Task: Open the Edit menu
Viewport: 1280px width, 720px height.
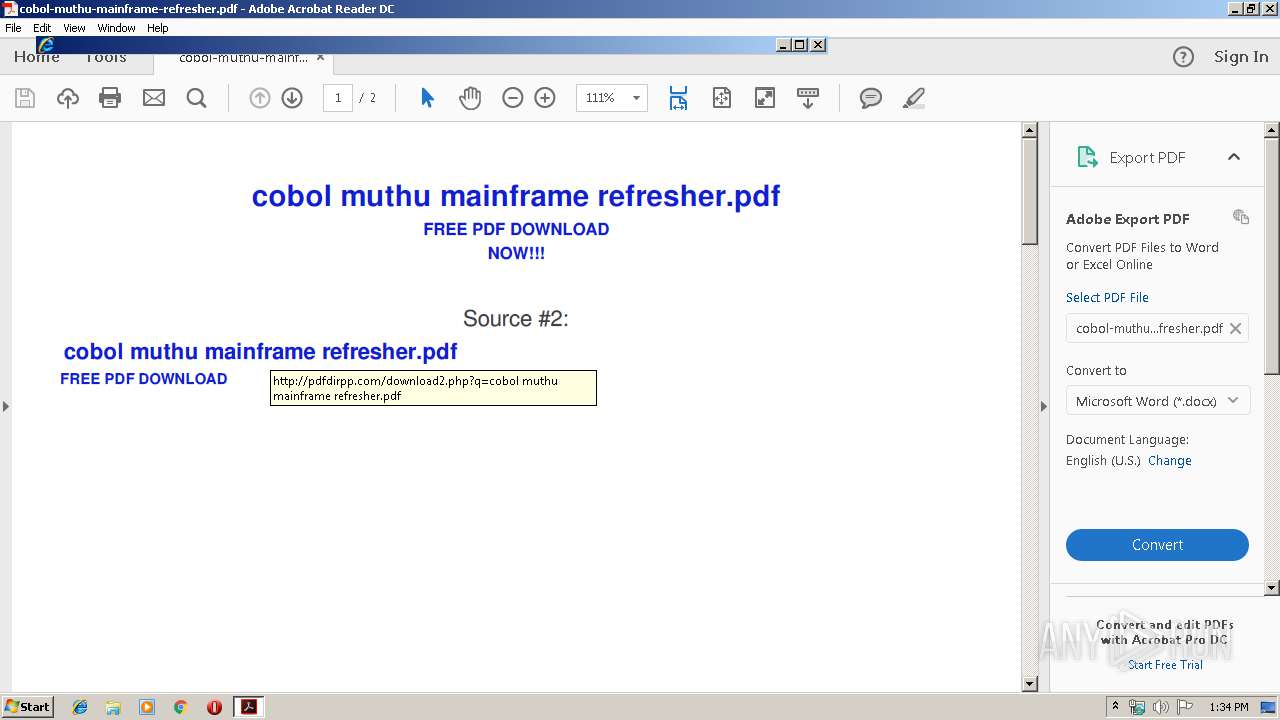Action: click(42, 28)
